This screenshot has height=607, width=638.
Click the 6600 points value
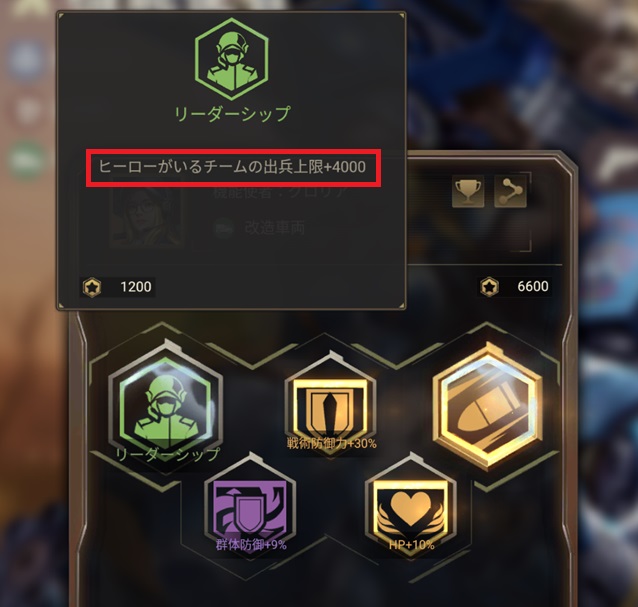533,286
